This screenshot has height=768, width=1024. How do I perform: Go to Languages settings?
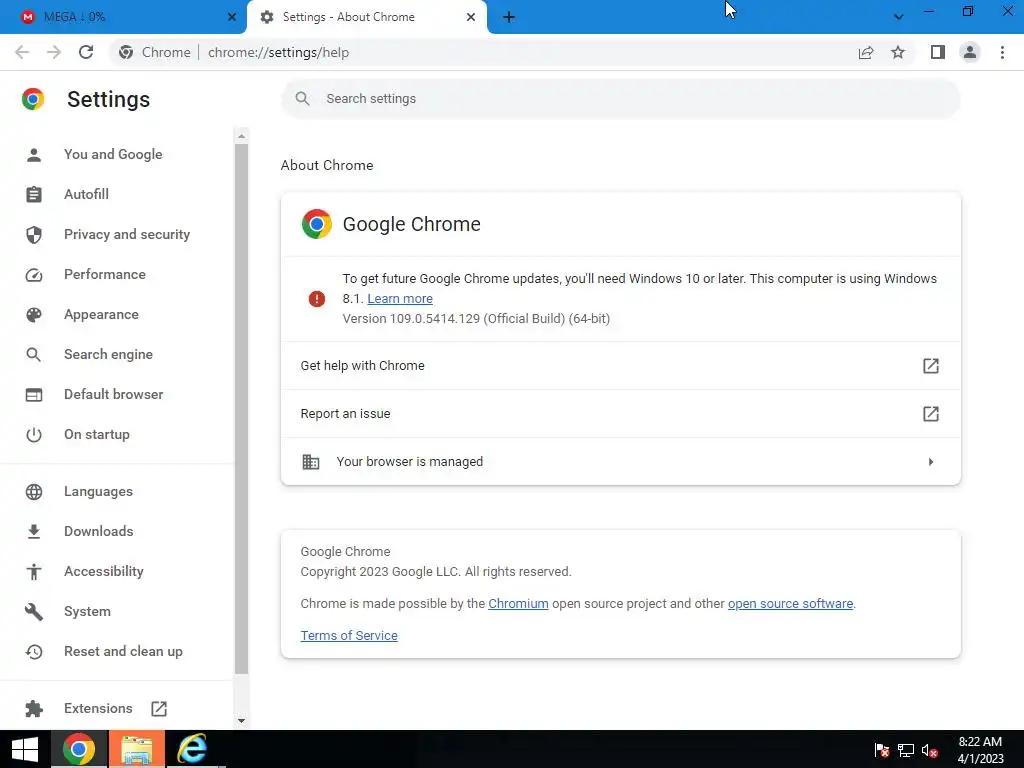98,491
